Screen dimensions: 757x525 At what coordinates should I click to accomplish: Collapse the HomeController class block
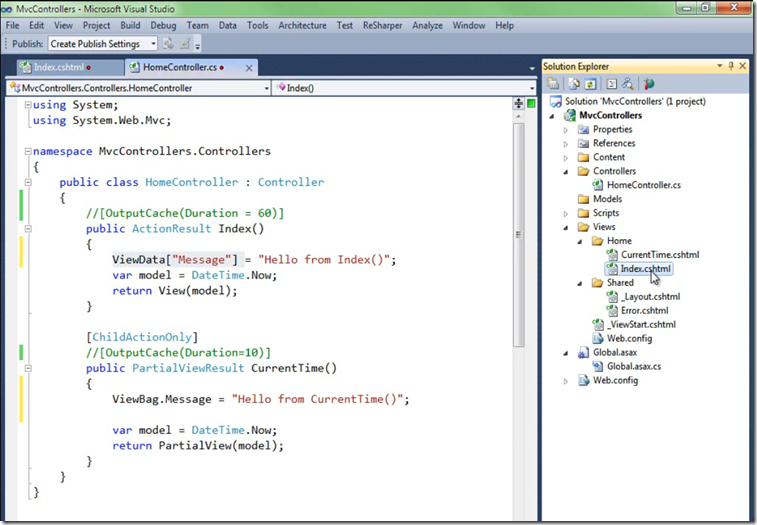pos(28,182)
